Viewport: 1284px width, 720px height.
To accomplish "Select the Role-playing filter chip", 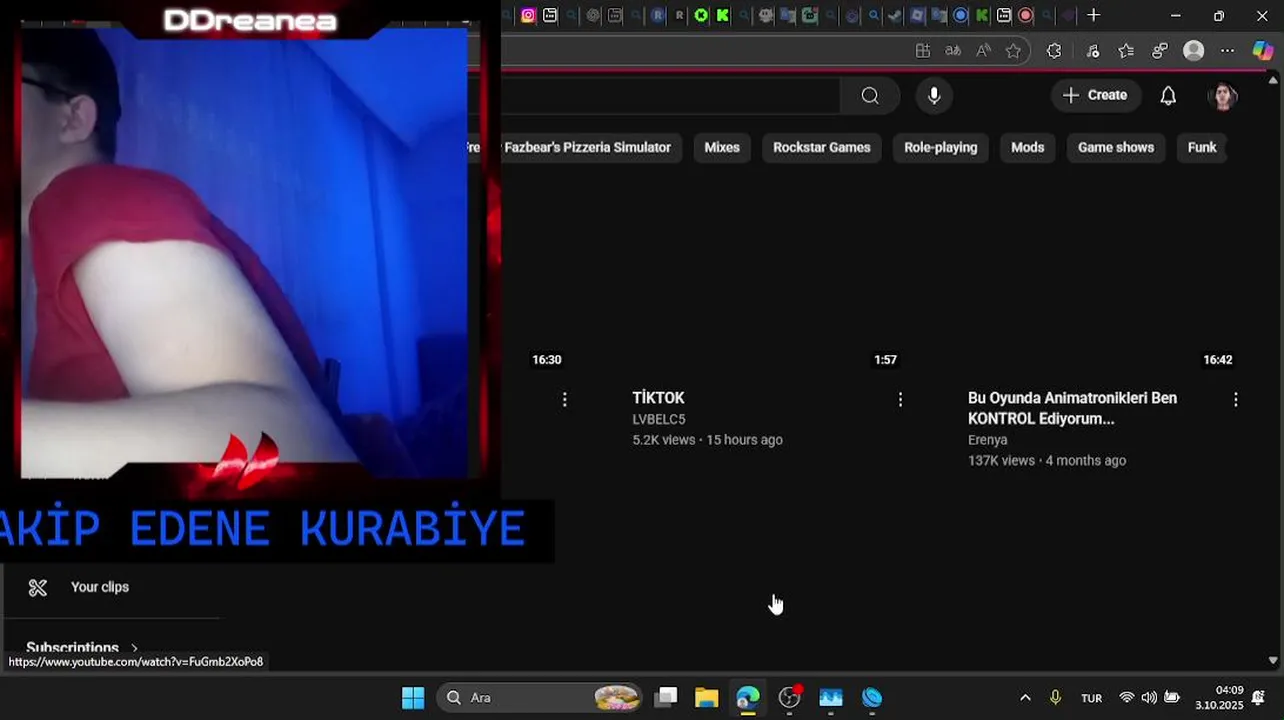I will pos(941,147).
